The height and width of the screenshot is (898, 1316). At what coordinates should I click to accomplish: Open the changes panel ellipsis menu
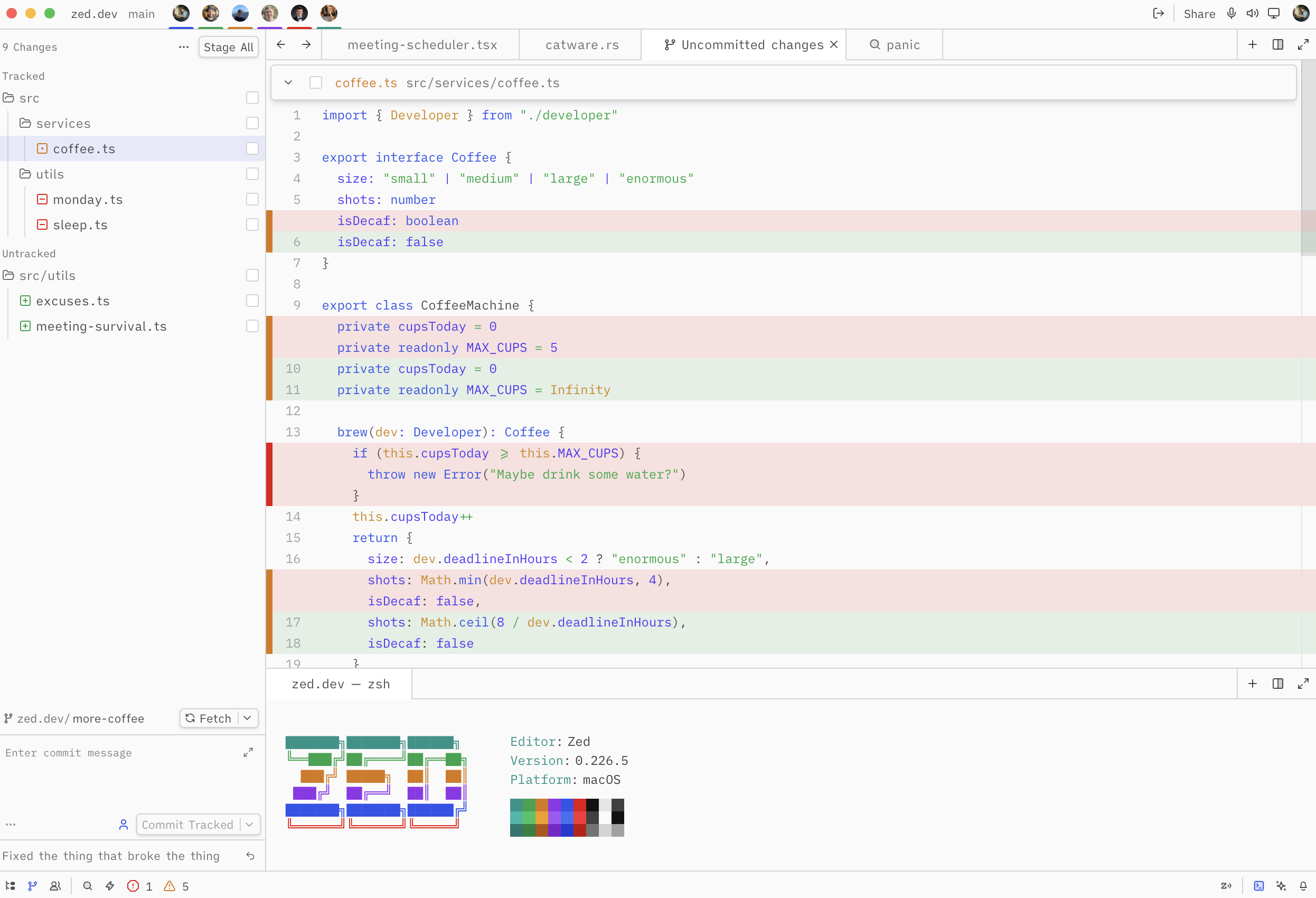coord(183,47)
